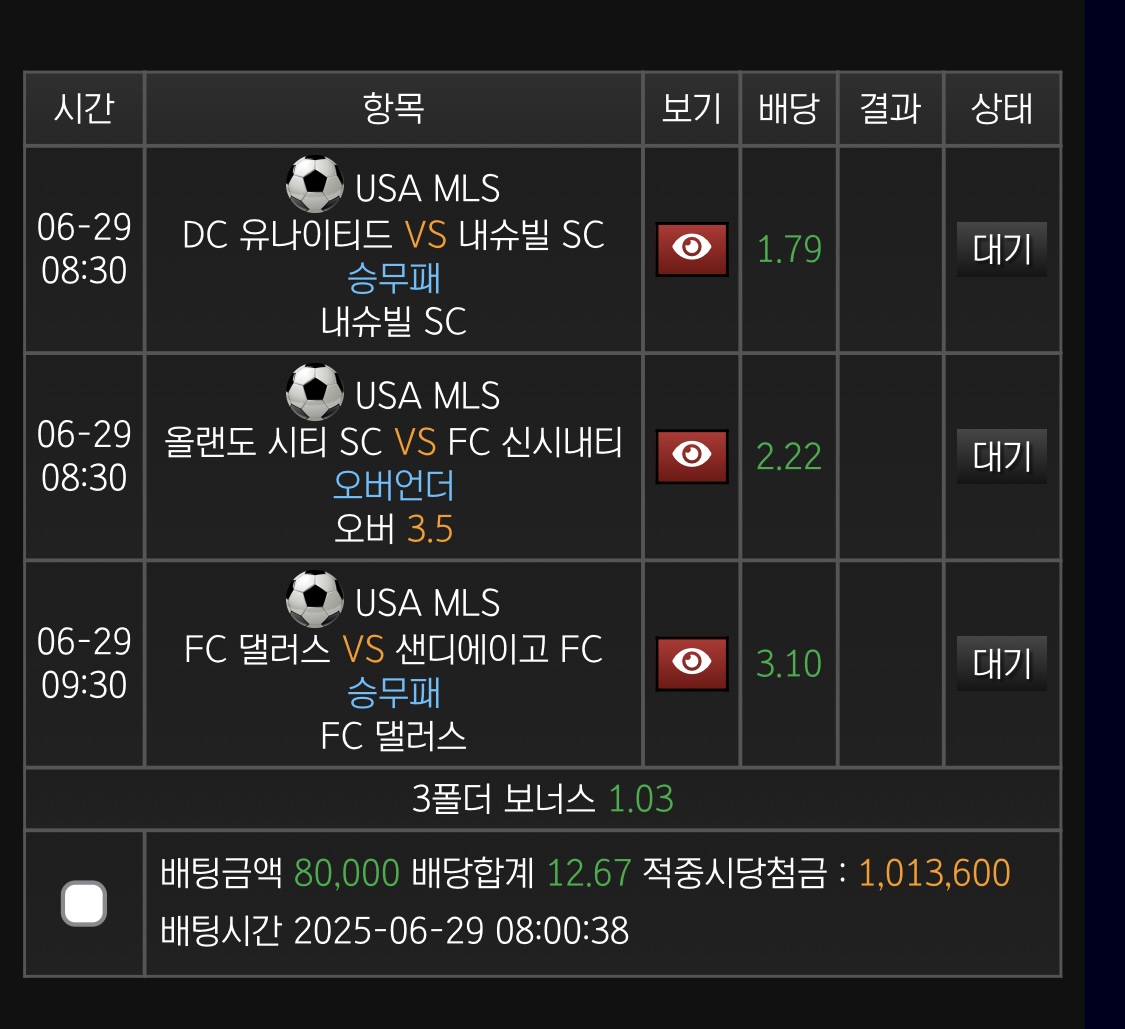Click the 상태 column header

point(1002,109)
